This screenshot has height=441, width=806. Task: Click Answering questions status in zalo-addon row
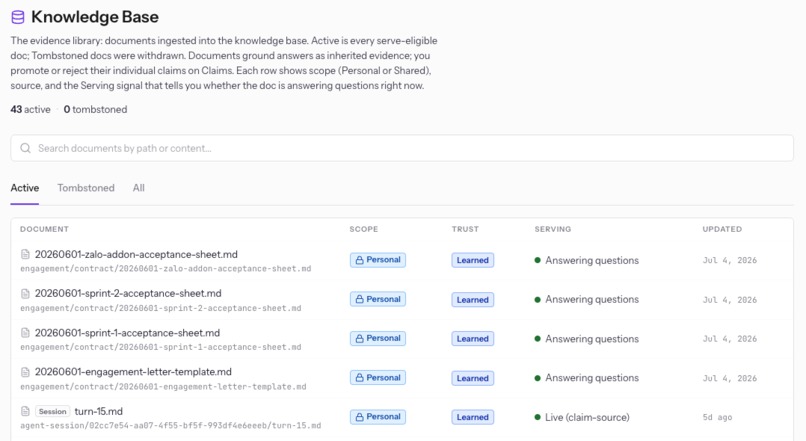click(587, 260)
